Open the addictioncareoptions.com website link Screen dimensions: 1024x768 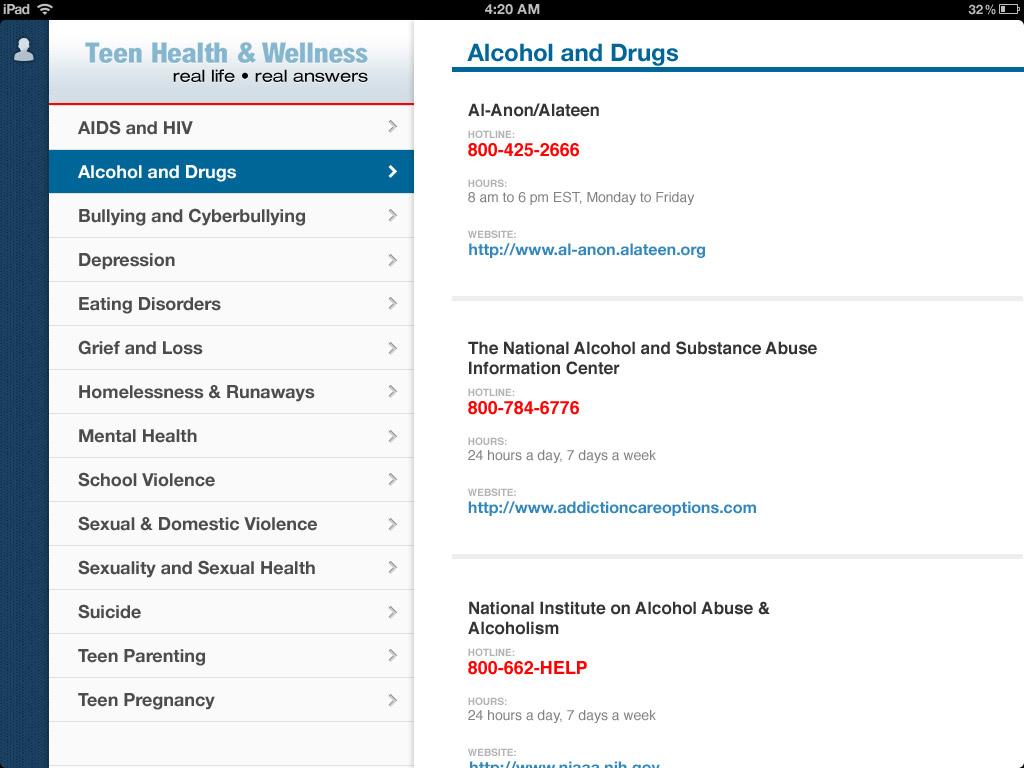(612, 507)
